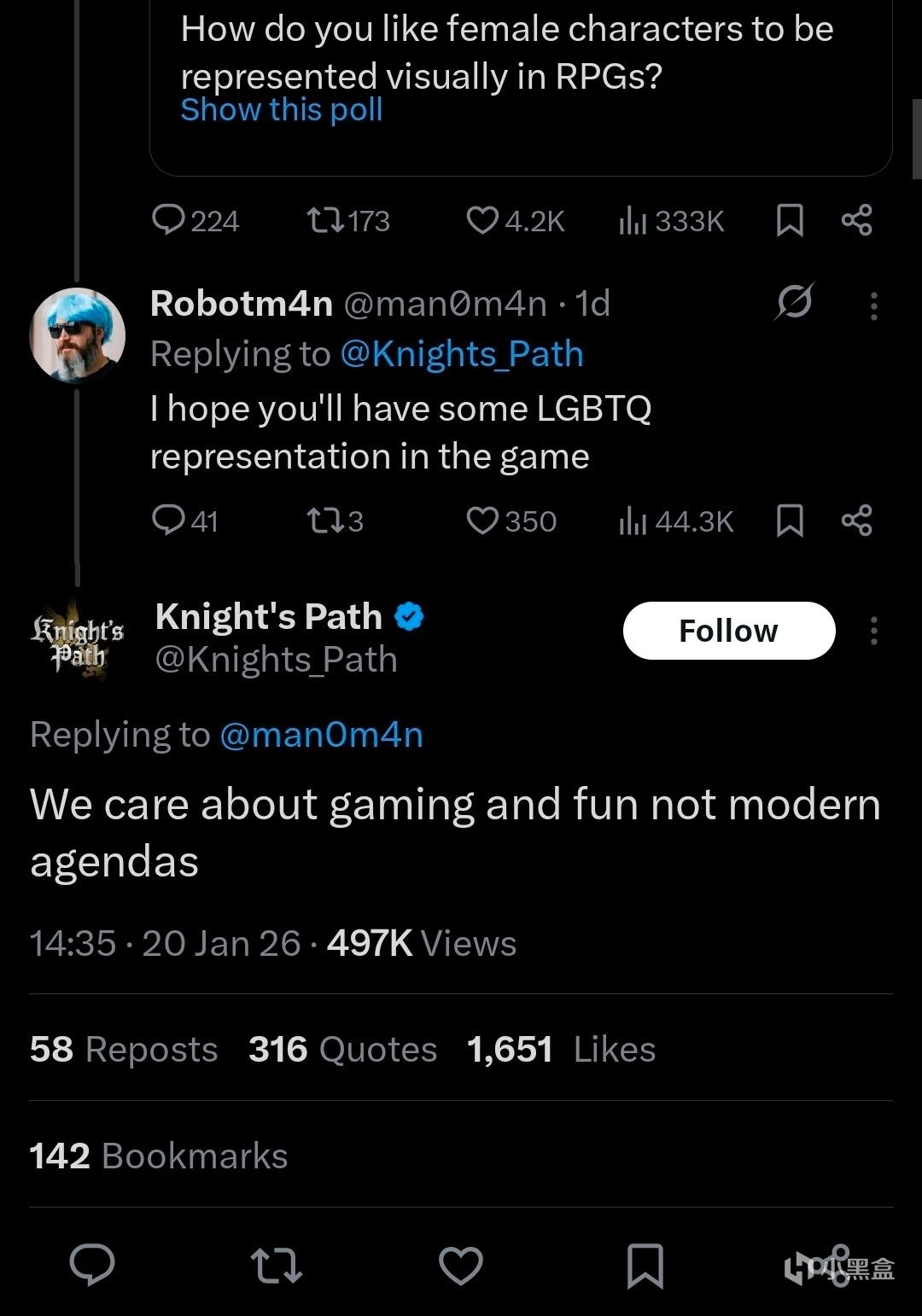Open the @man0m4n mention link

pos(321,735)
